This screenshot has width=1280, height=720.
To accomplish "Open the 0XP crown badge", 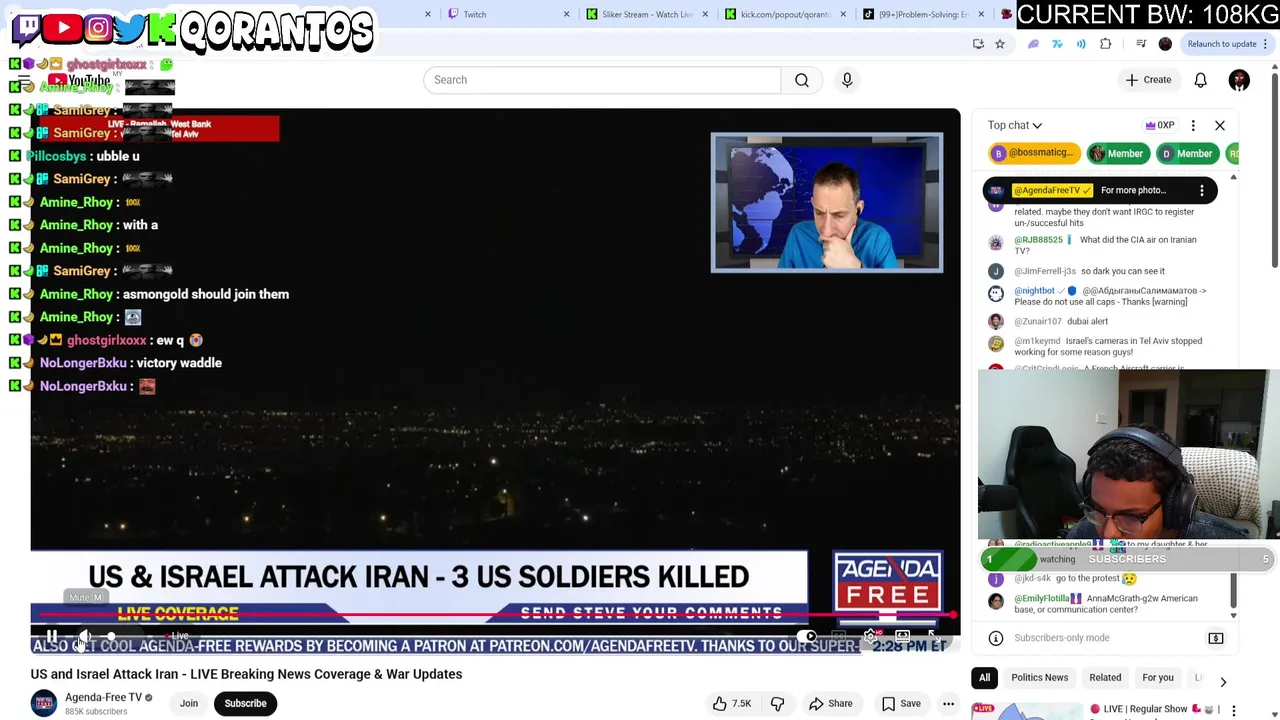I will (x=1159, y=125).
